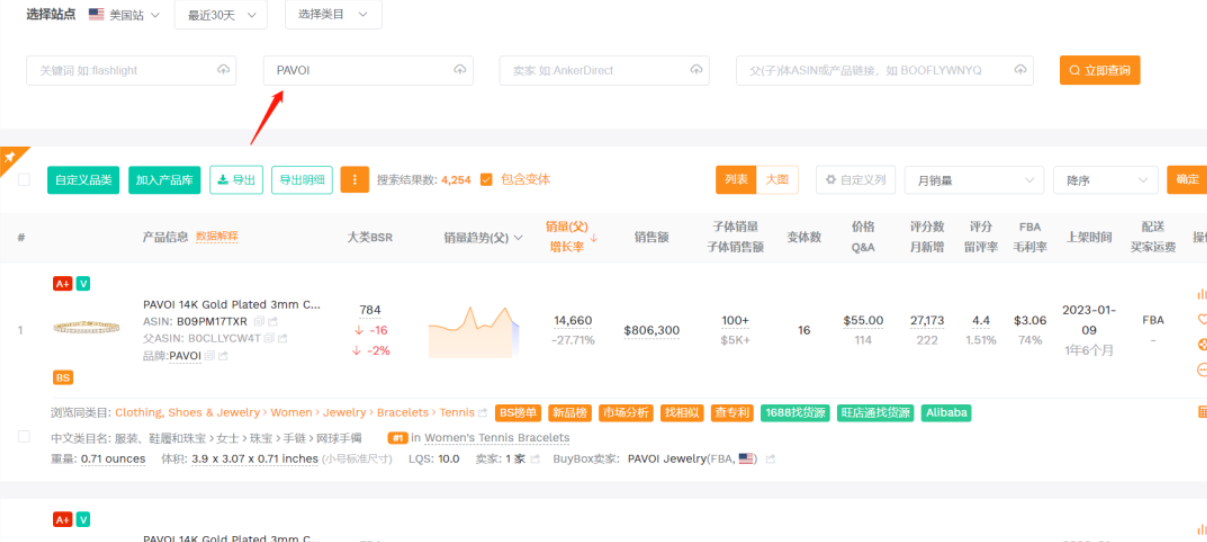Open brand PAVOI external link icon

coord(223,356)
